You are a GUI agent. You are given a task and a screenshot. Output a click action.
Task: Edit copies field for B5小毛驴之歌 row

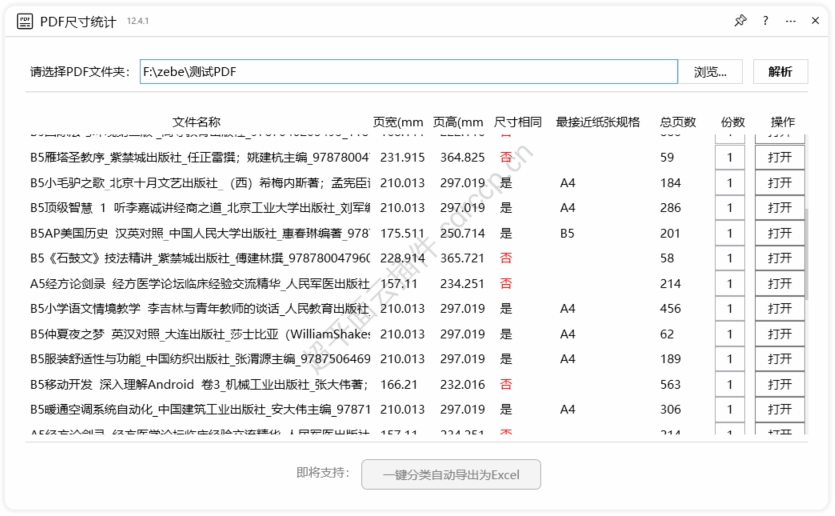click(x=730, y=183)
